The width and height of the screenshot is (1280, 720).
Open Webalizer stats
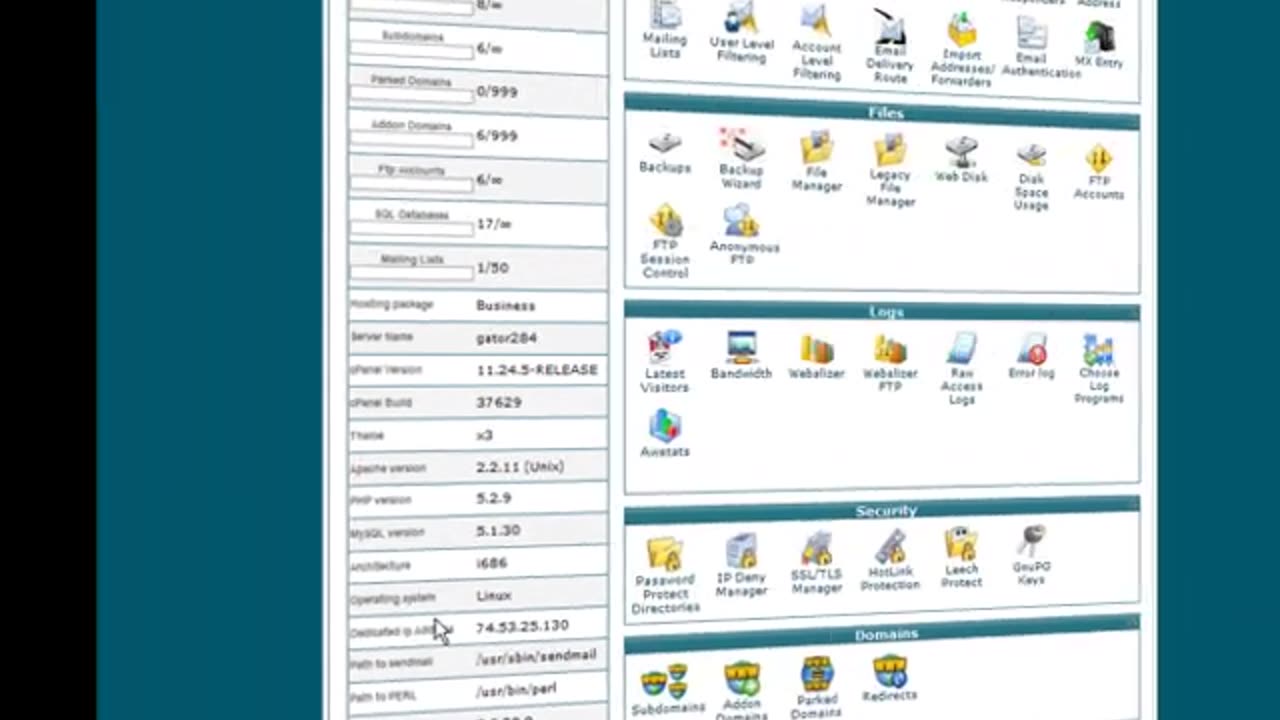[x=816, y=357]
